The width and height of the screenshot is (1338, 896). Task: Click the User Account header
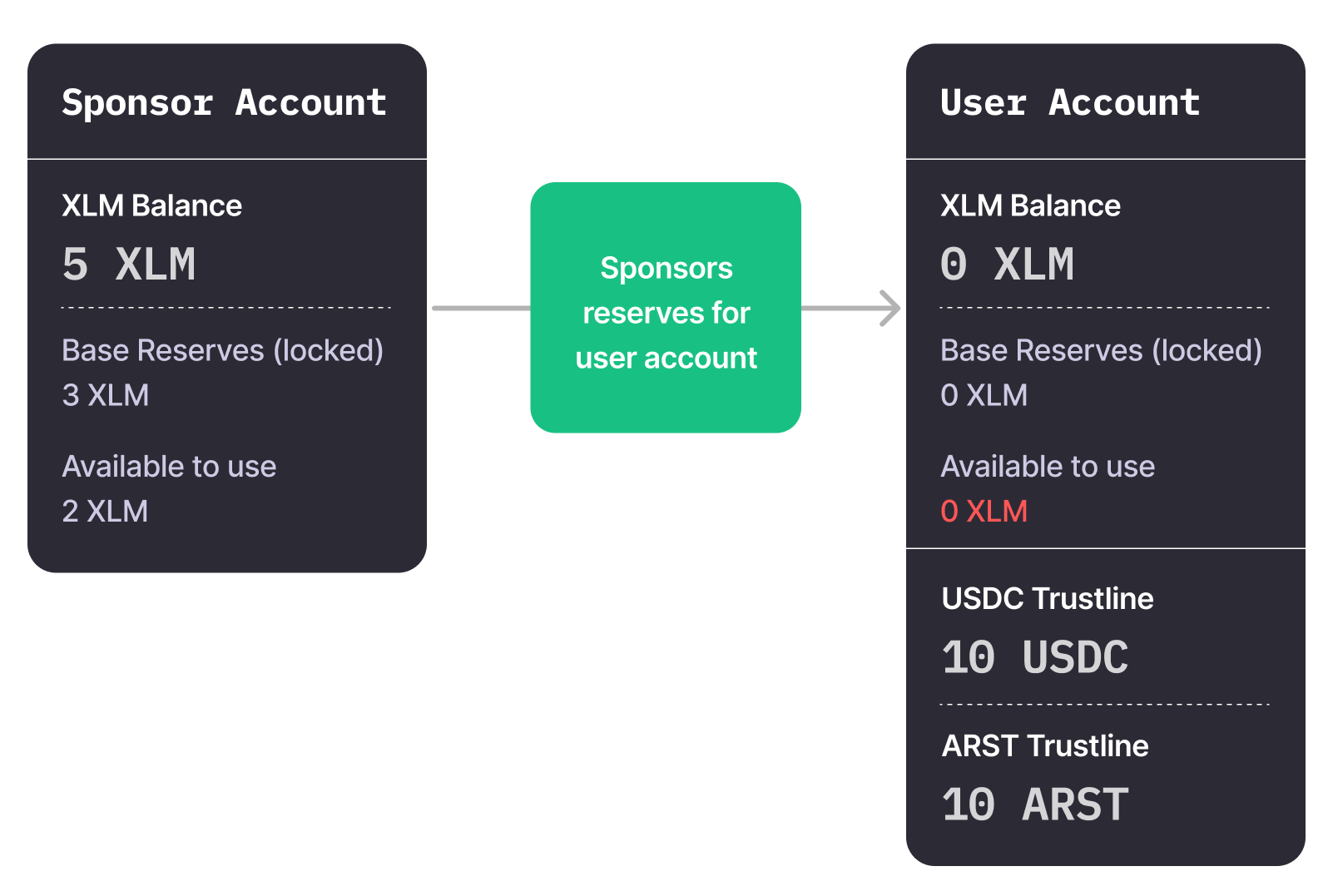[1070, 103]
